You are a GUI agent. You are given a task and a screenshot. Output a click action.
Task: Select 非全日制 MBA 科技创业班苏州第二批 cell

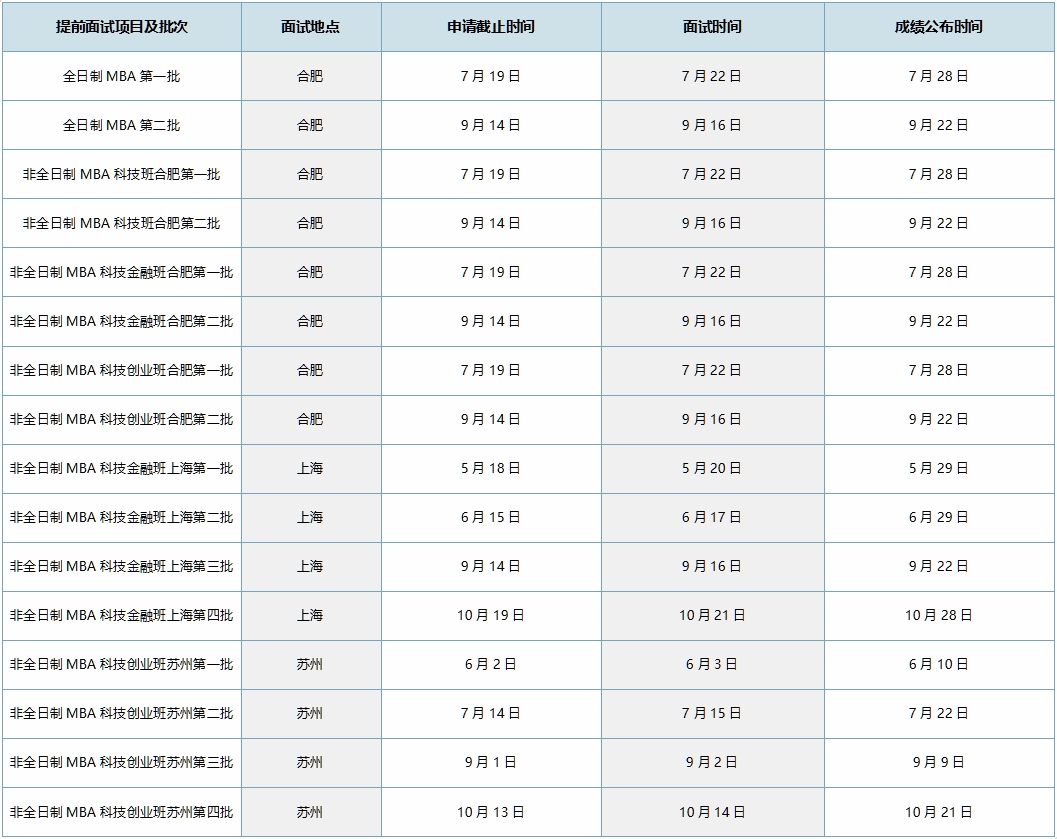pyautogui.click(x=121, y=713)
